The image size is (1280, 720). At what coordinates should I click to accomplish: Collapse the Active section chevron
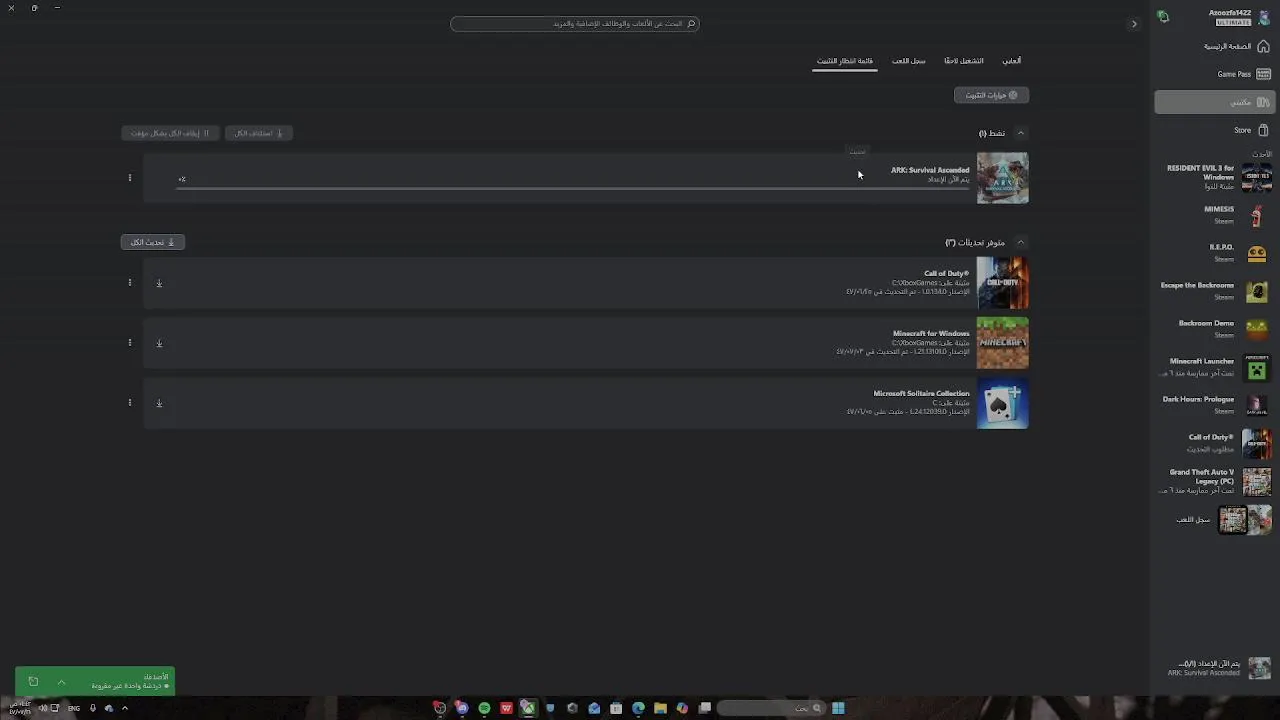[x=1020, y=133]
